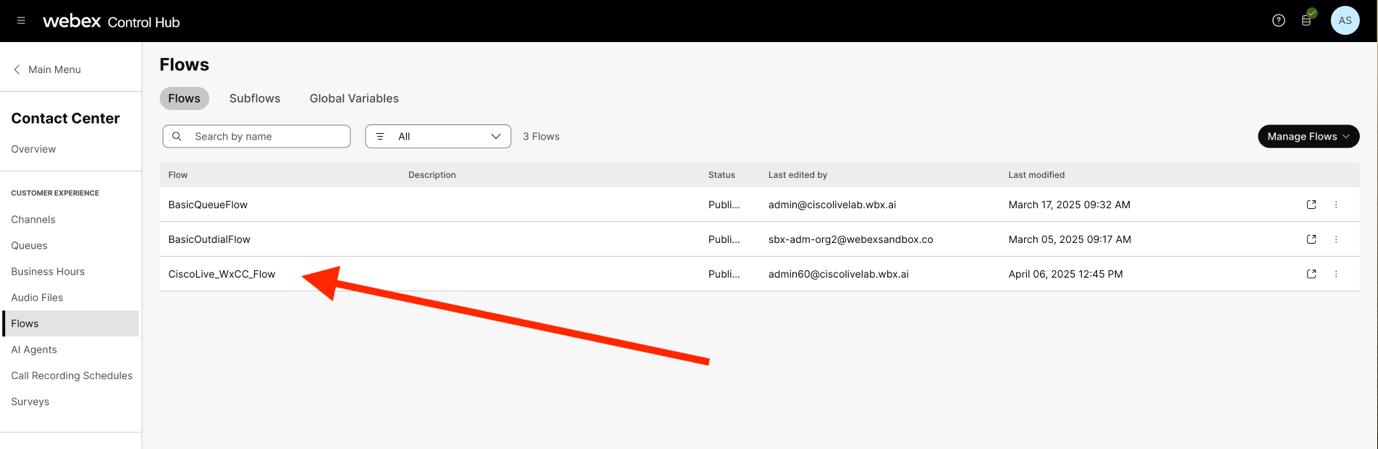
Task: Open the tasks clipboard icon in header
Action: pos(1307,21)
